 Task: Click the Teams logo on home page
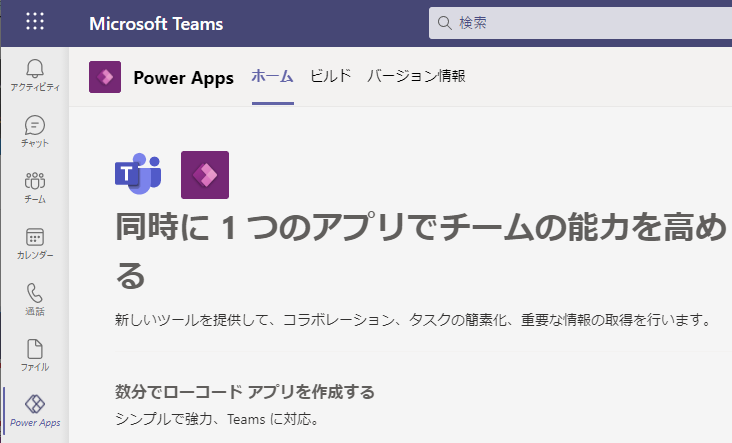[x=138, y=174]
